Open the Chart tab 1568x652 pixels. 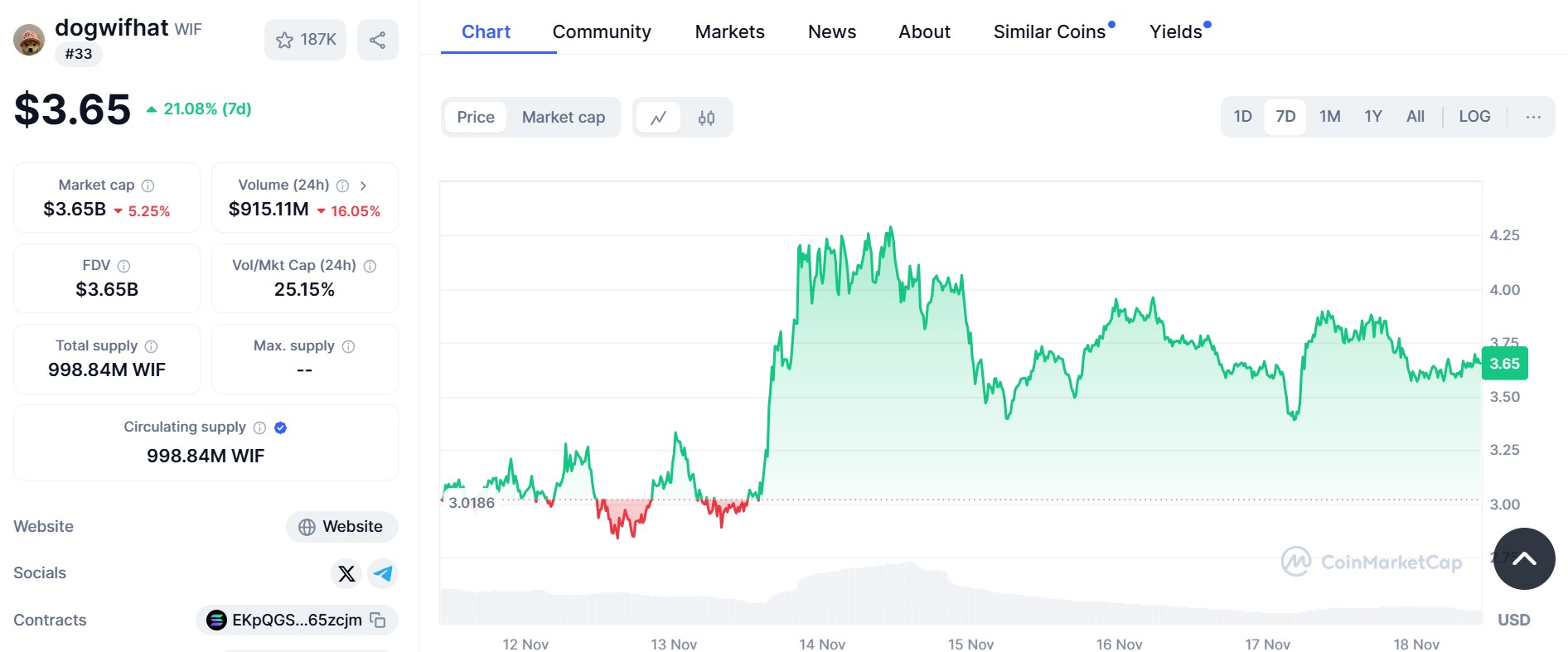pyautogui.click(x=486, y=31)
